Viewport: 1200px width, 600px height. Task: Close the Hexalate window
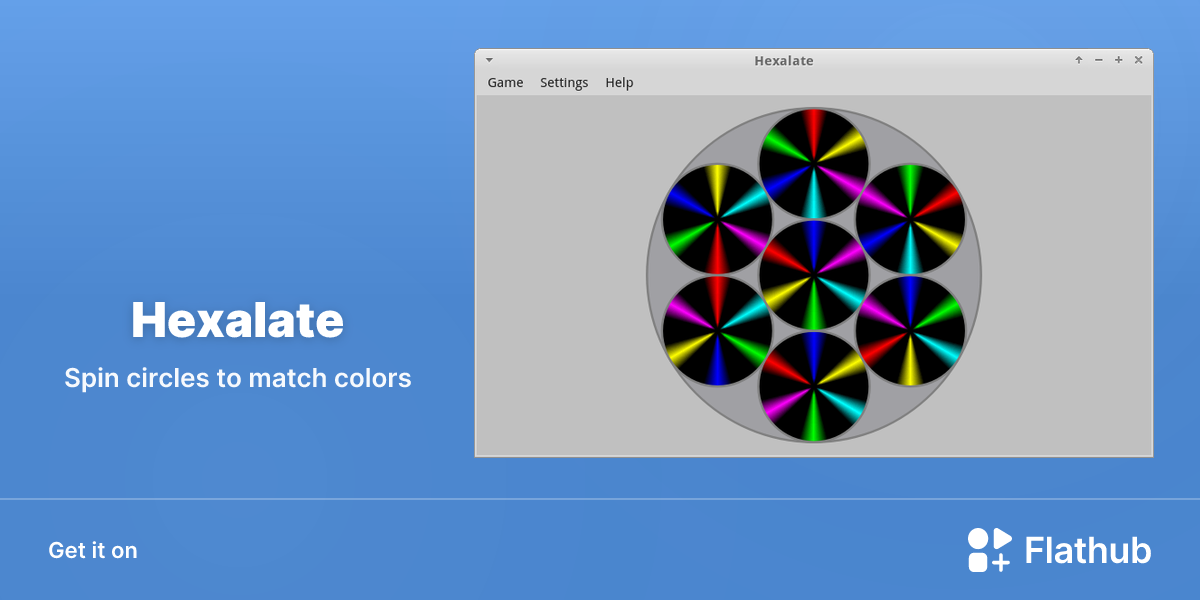1139,60
